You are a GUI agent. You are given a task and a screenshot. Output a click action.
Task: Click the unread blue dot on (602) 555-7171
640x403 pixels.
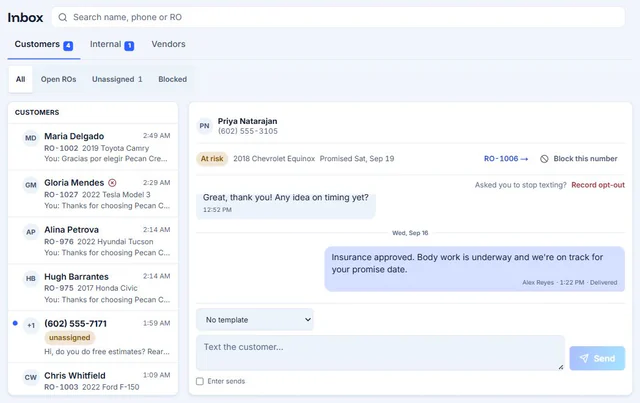[x=15, y=323]
